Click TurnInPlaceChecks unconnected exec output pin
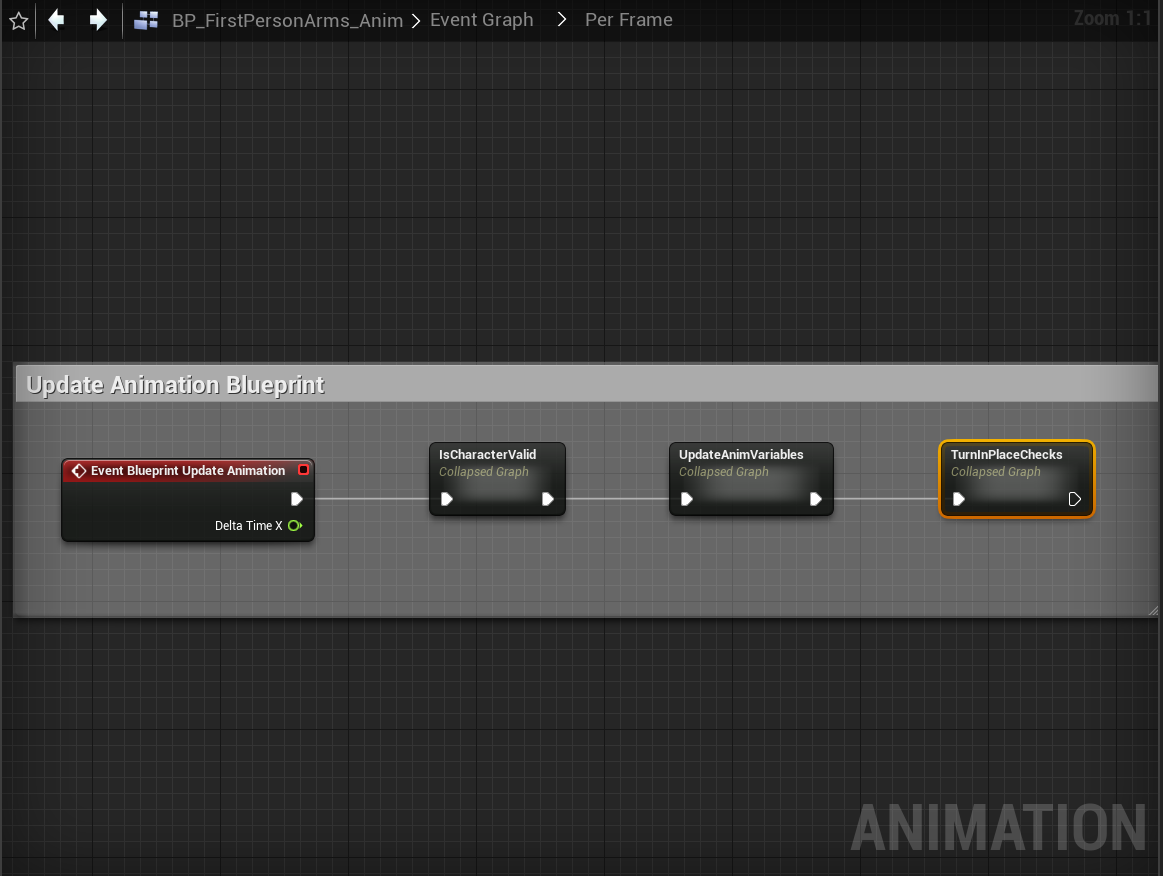The width and height of the screenshot is (1163, 876). tap(1075, 499)
